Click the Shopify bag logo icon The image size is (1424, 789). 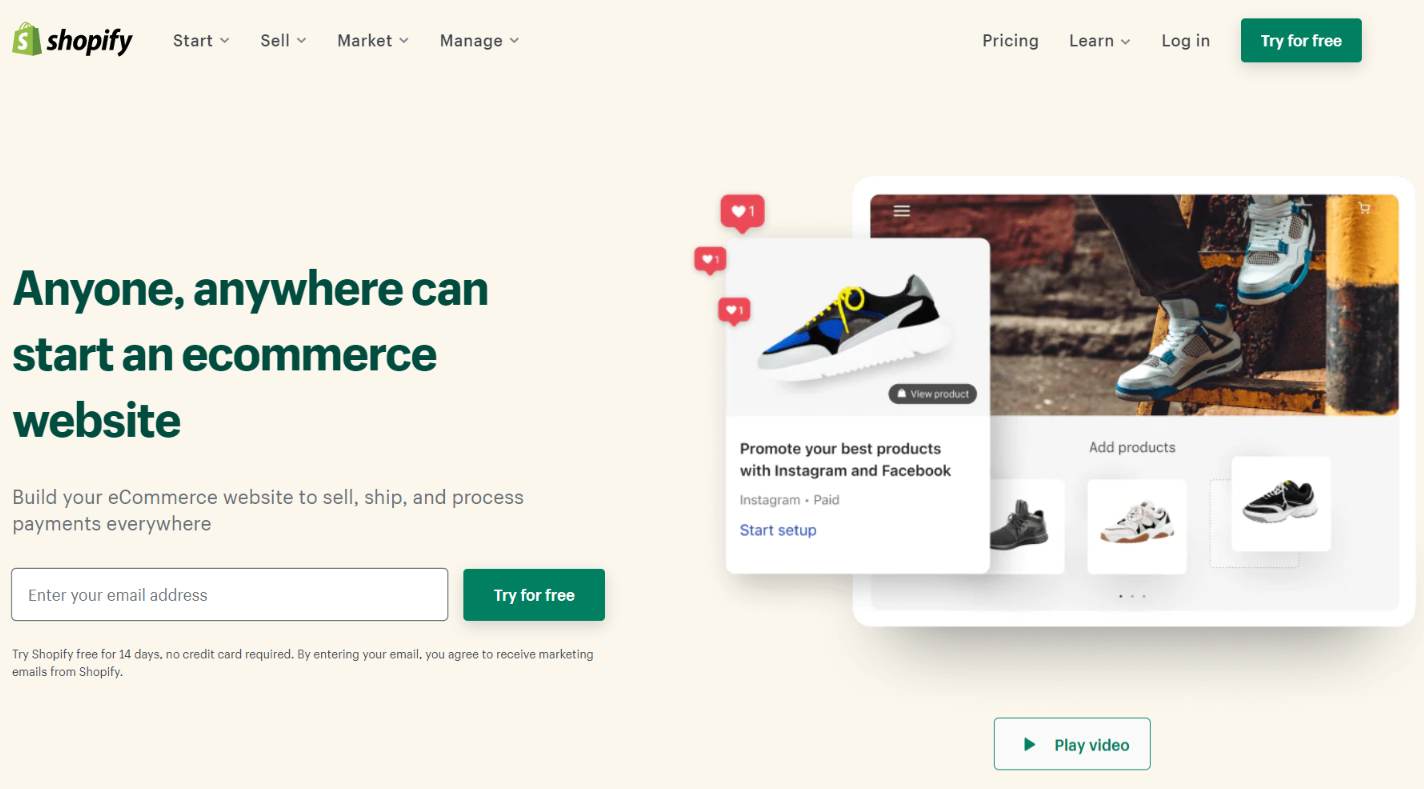26,40
